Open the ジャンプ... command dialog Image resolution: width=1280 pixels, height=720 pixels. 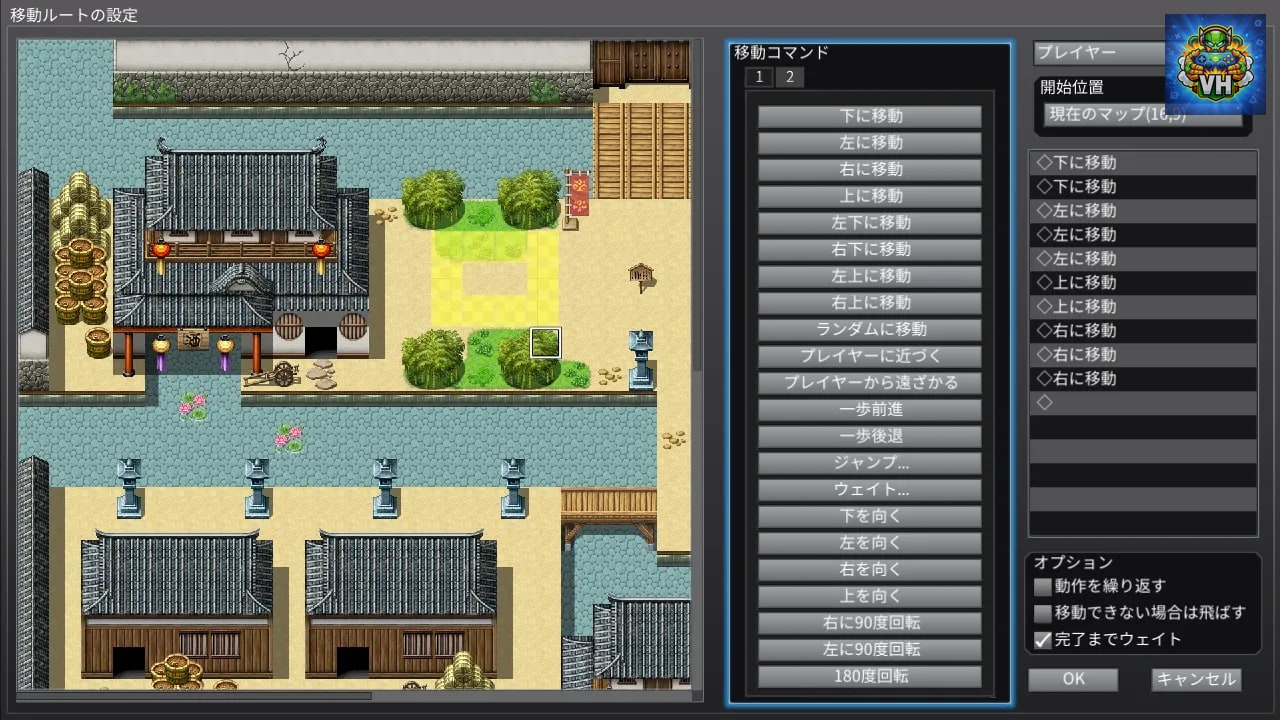point(869,463)
